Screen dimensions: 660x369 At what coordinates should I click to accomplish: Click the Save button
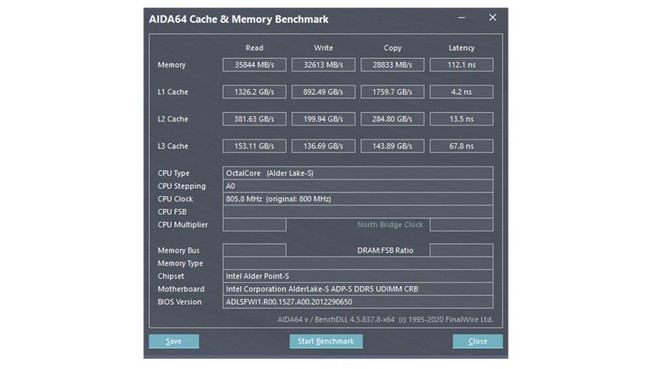coord(174,341)
